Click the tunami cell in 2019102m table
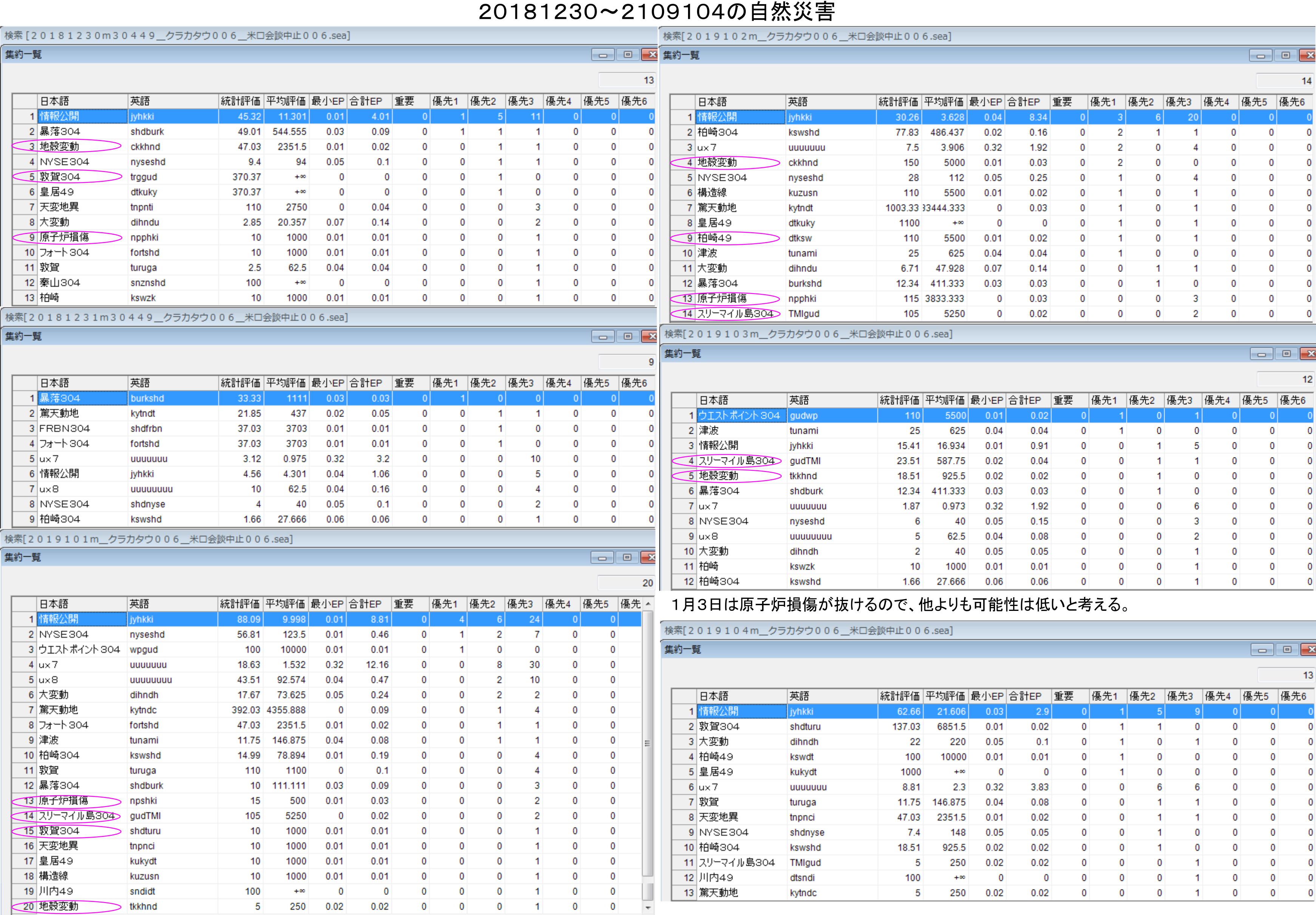 (x=802, y=253)
